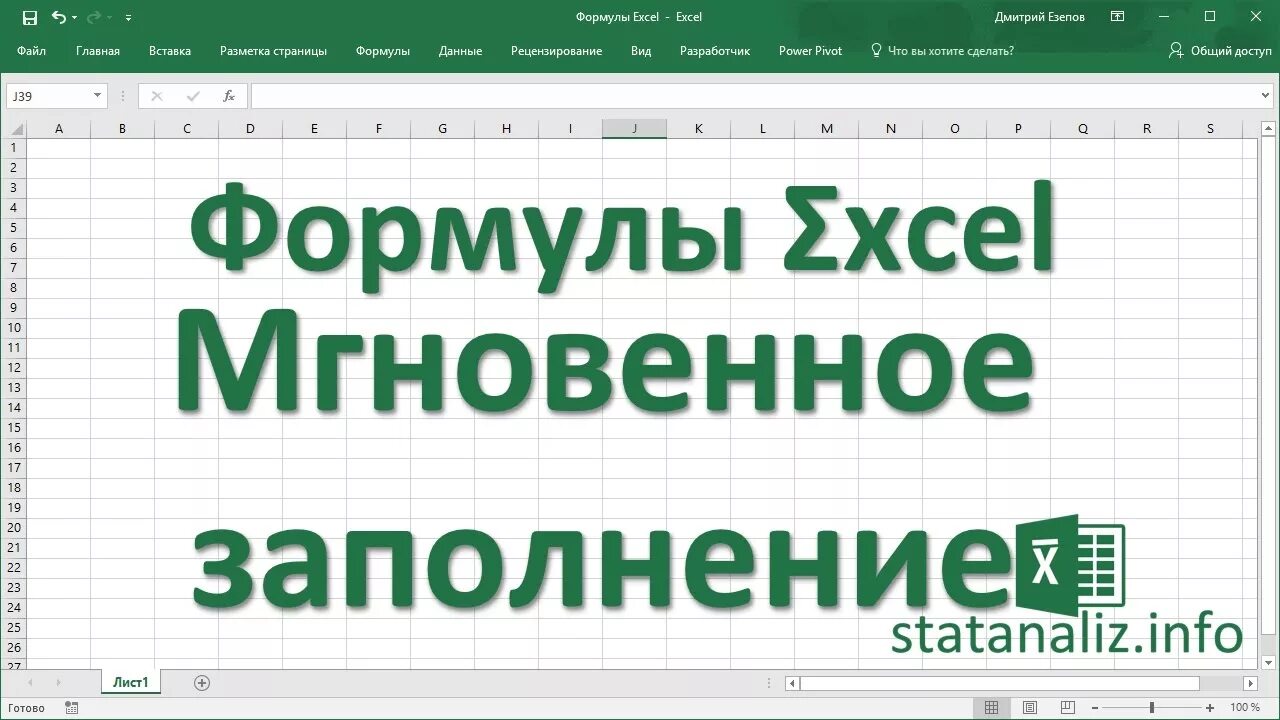Click the macro recording icon in status bar
Screen dimensions: 1280x720
tap(71, 708)
